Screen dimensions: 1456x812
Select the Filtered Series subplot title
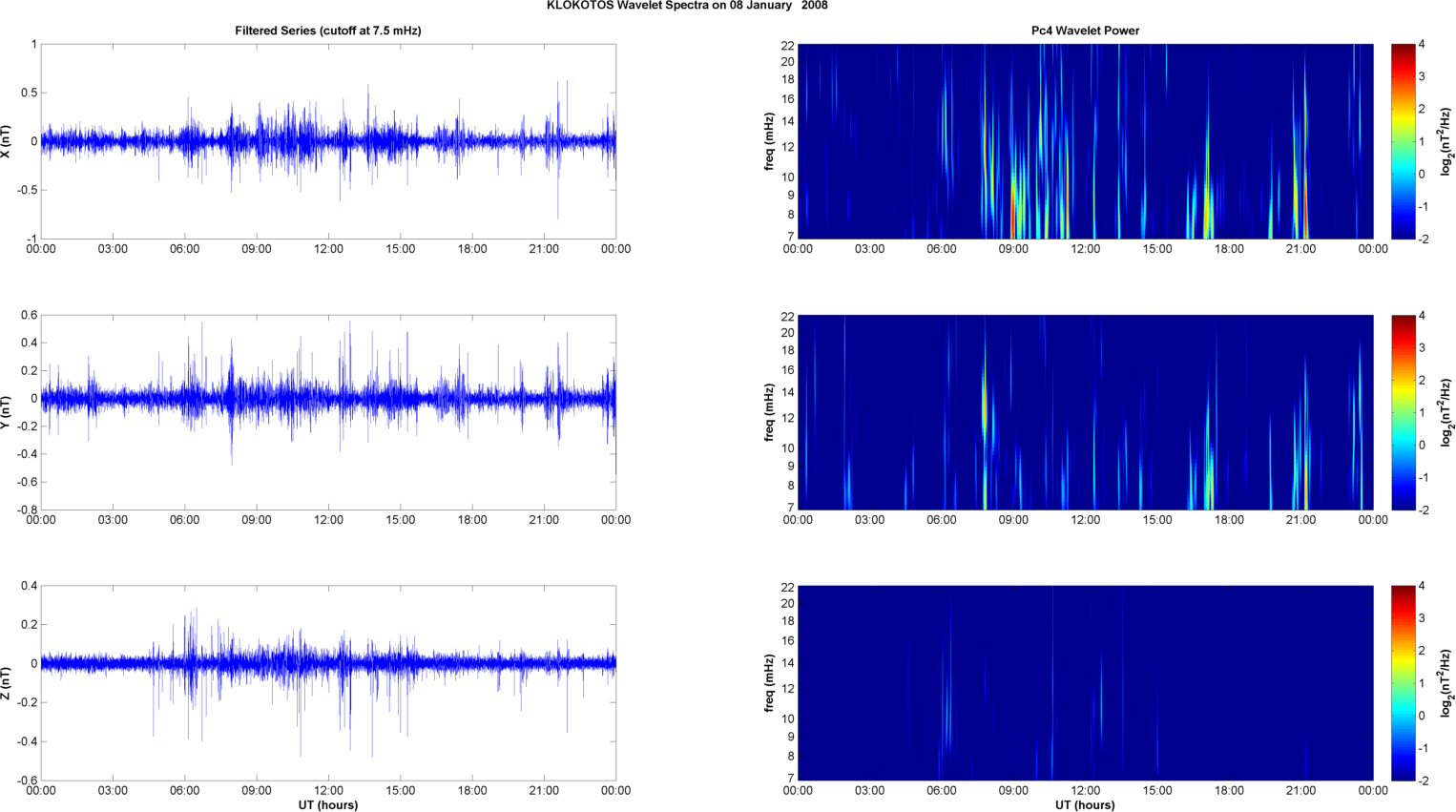(327, 31)
